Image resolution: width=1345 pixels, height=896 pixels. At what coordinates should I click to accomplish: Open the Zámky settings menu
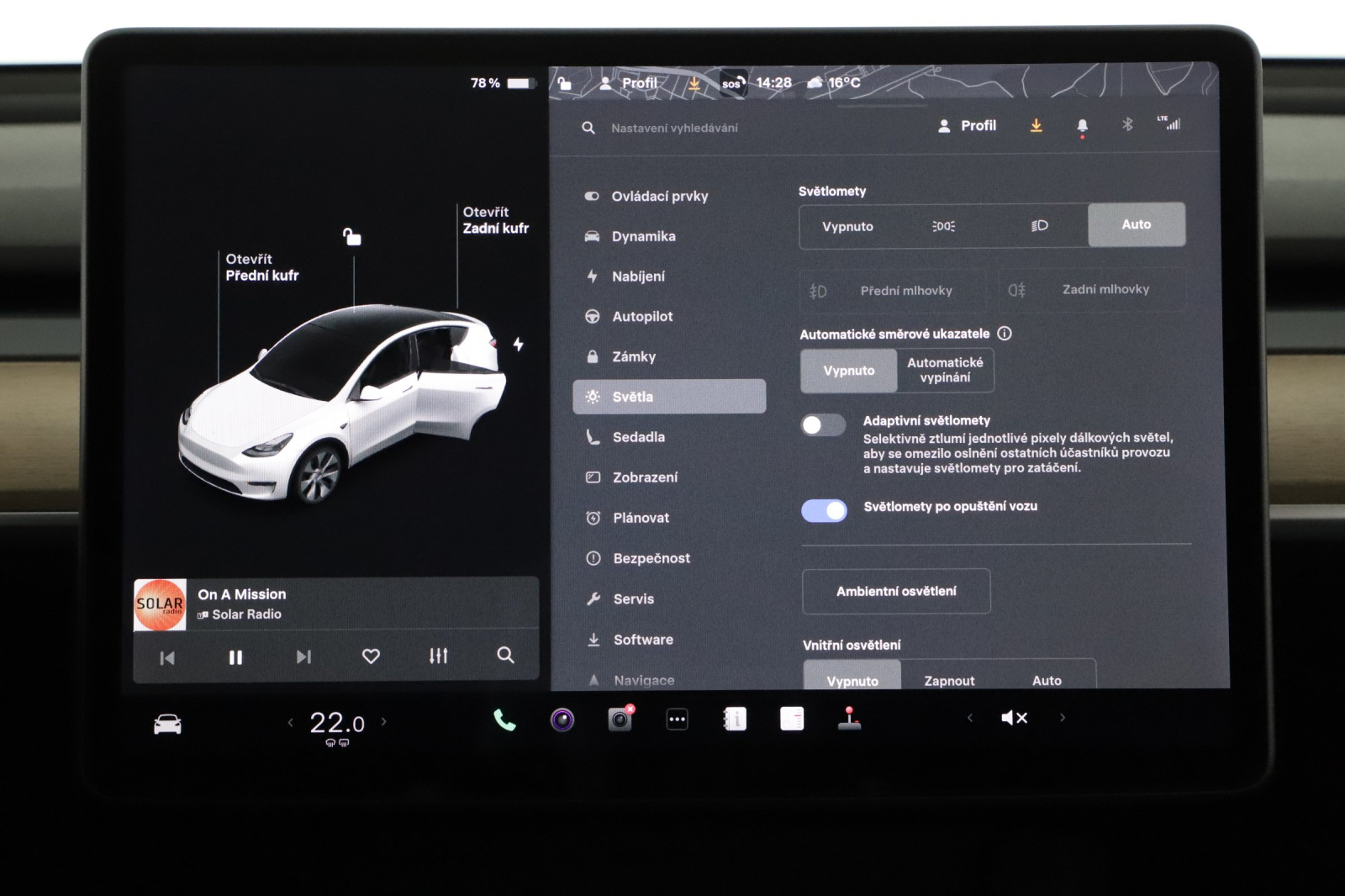[634, 356]
